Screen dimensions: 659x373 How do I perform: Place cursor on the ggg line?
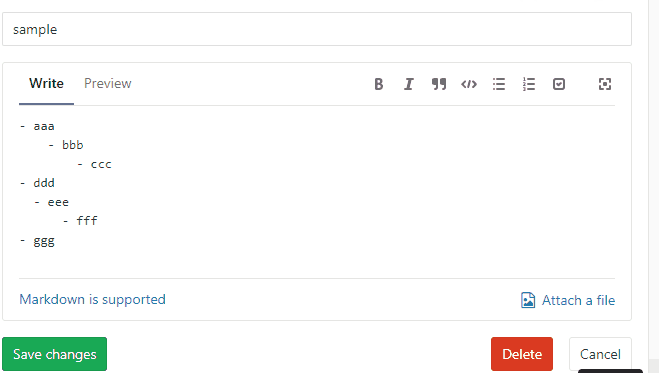click(x=37, y=241)
